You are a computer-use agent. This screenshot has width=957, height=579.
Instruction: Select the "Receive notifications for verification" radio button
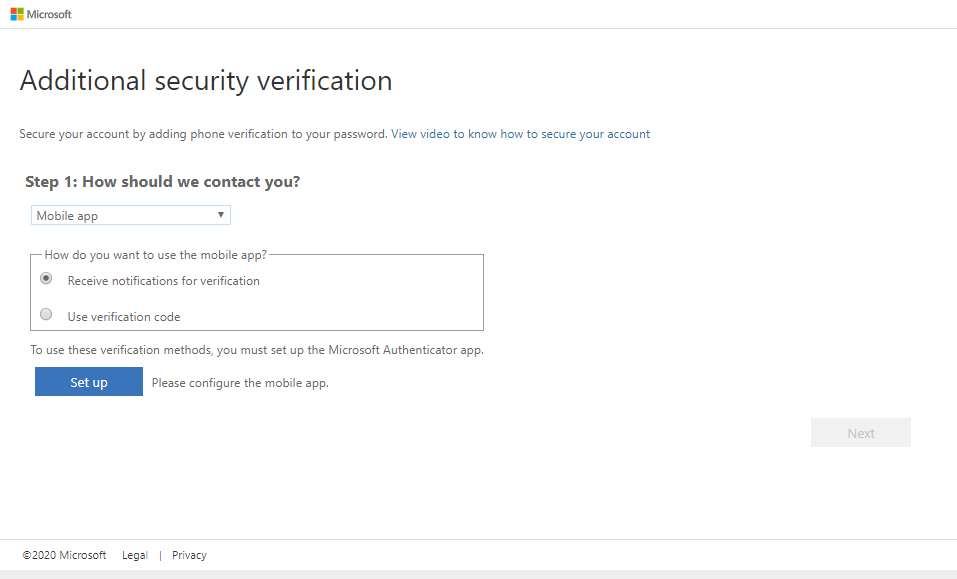point(46,279)
